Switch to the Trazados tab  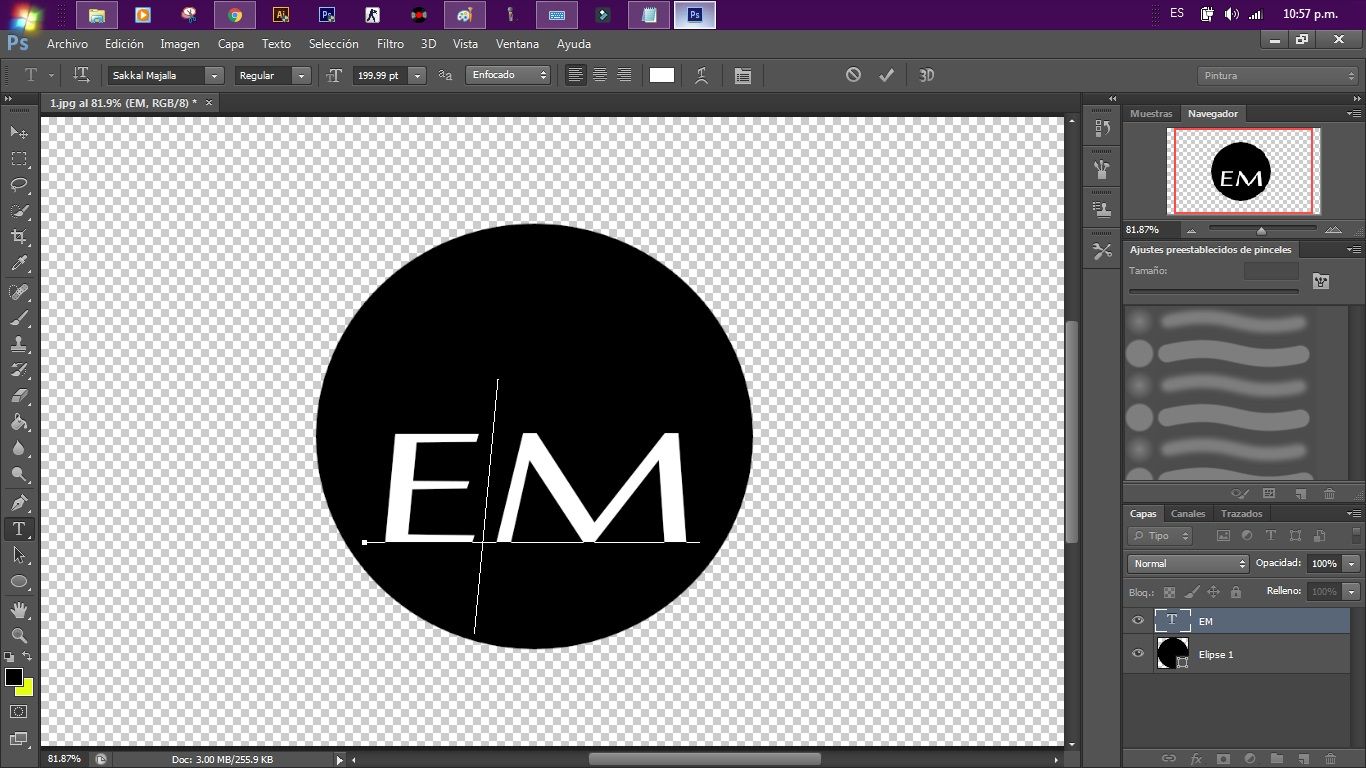point(1242,513)
